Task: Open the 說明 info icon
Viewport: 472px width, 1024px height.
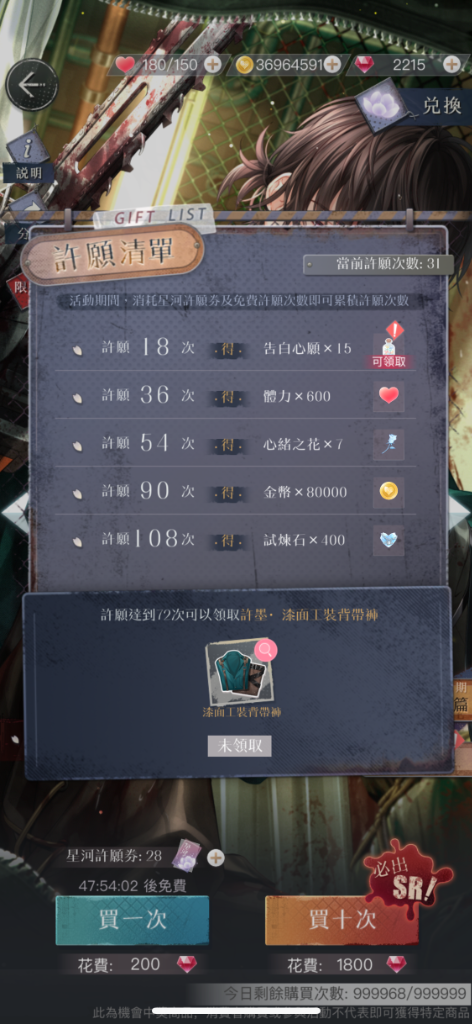Action: 28,157
